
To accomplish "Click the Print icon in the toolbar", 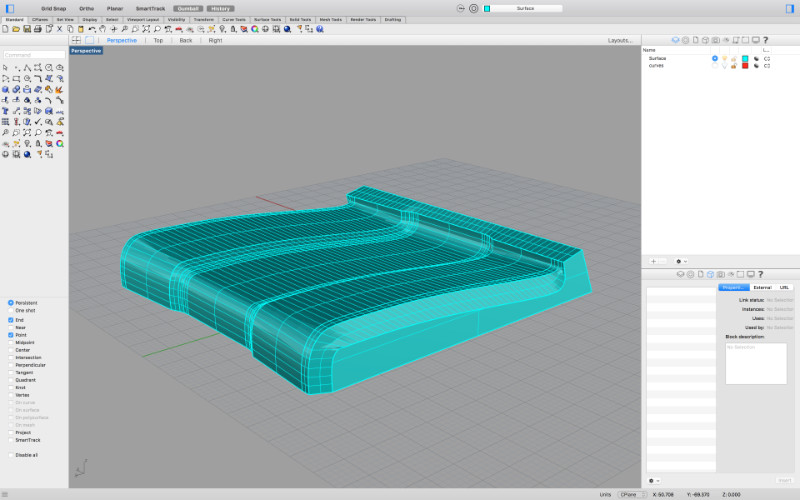I will coord(38,29).
